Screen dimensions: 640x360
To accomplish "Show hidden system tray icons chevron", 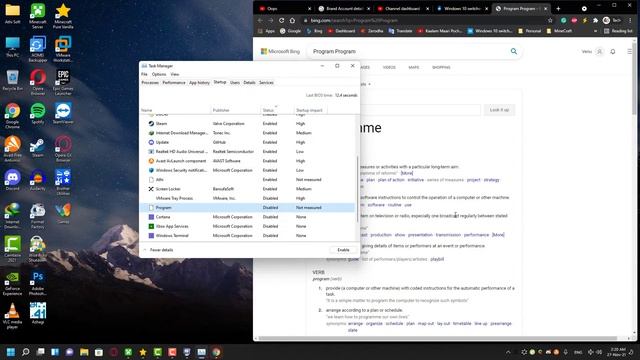I will point(508,352).
